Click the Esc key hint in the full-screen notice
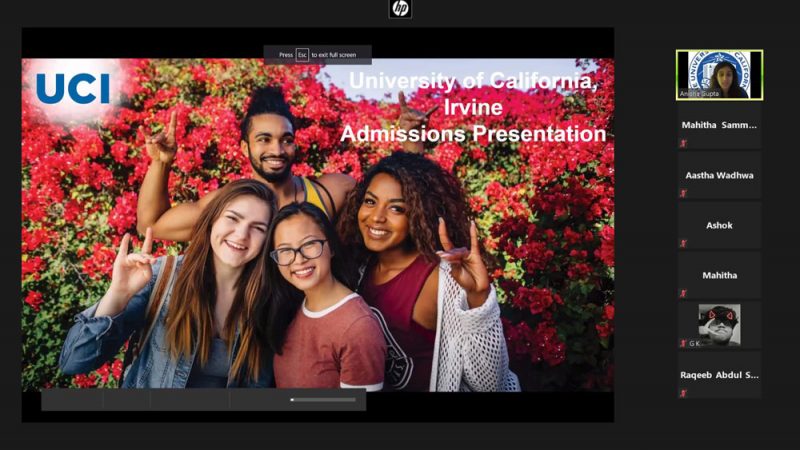This screenshot has width=800, height=450. pyautogui.click(x=302, y=55)
